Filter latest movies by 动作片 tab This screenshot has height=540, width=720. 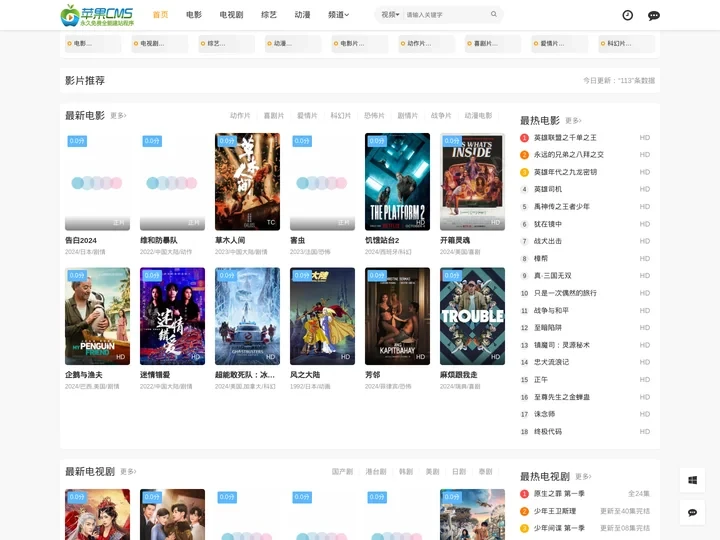tap(240, 116)
